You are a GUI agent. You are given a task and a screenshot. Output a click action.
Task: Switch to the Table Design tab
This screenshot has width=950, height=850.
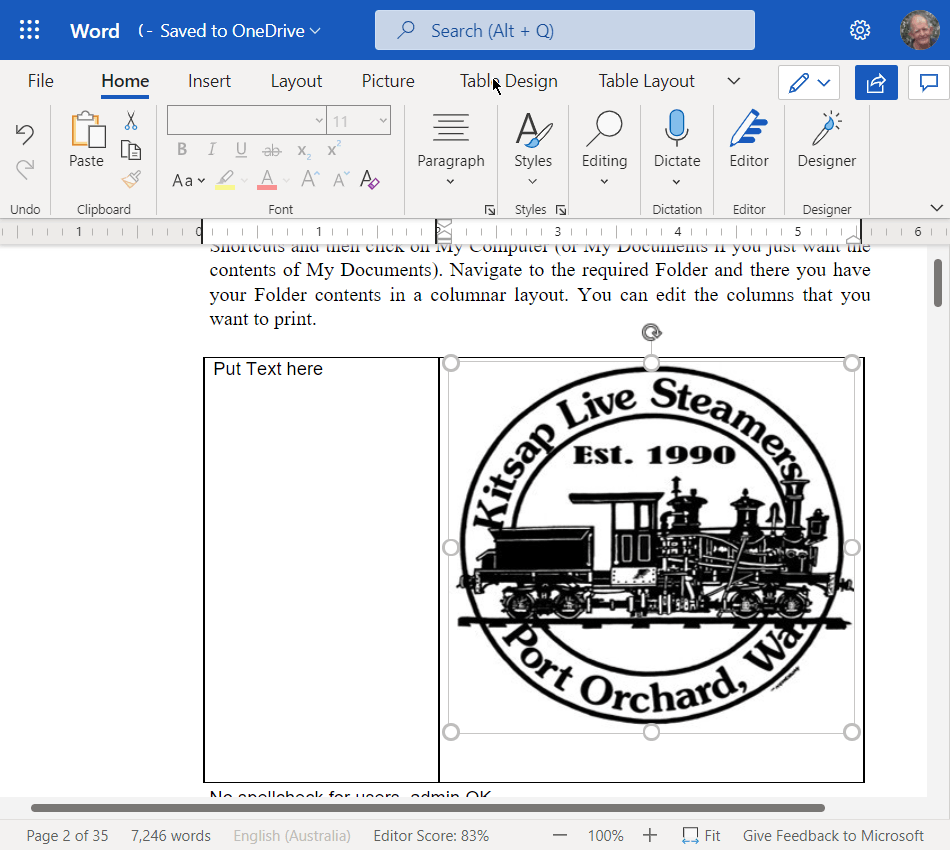click(508, 81)
